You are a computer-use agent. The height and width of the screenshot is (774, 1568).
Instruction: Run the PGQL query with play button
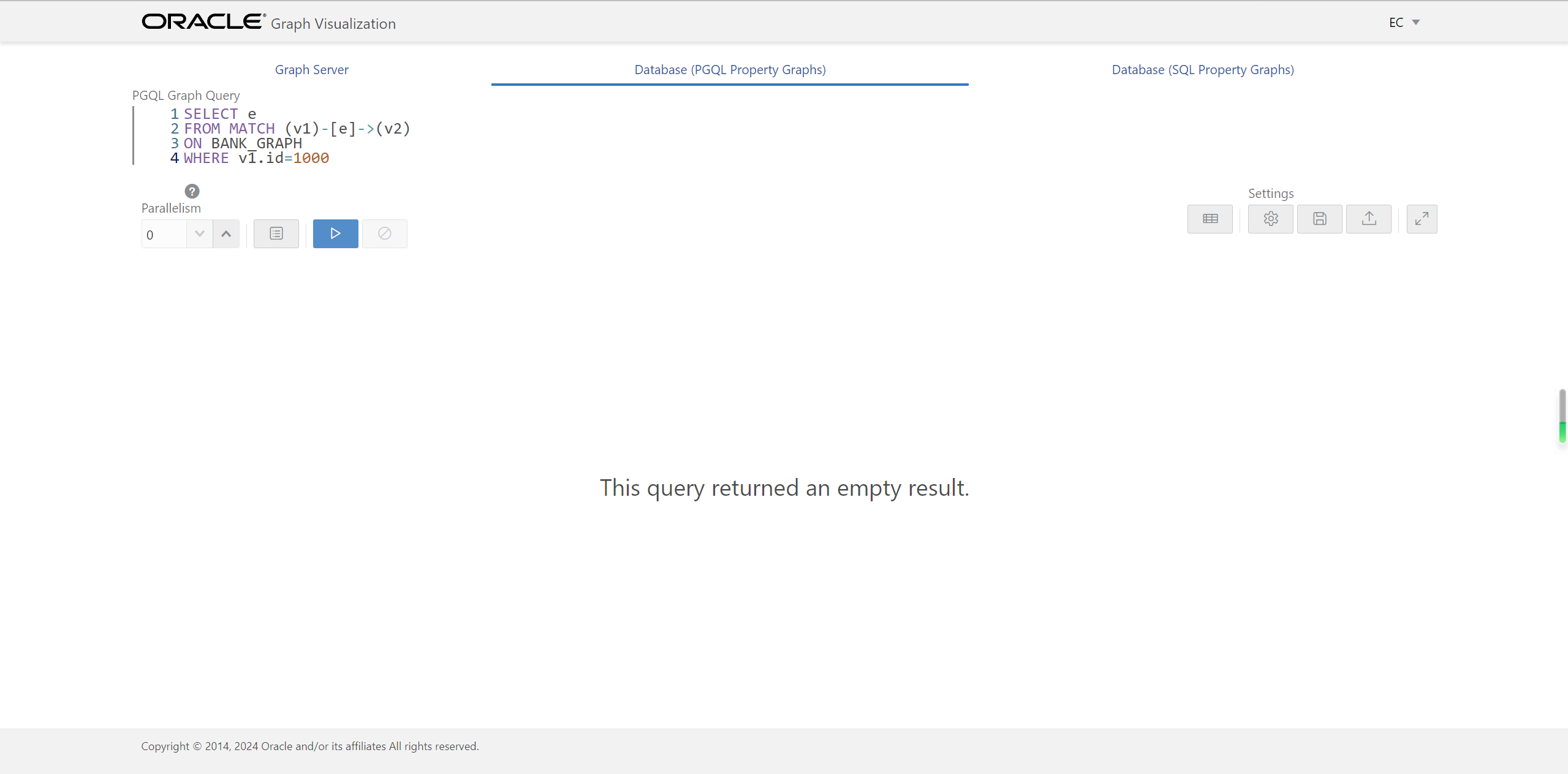tap(335, 233)
